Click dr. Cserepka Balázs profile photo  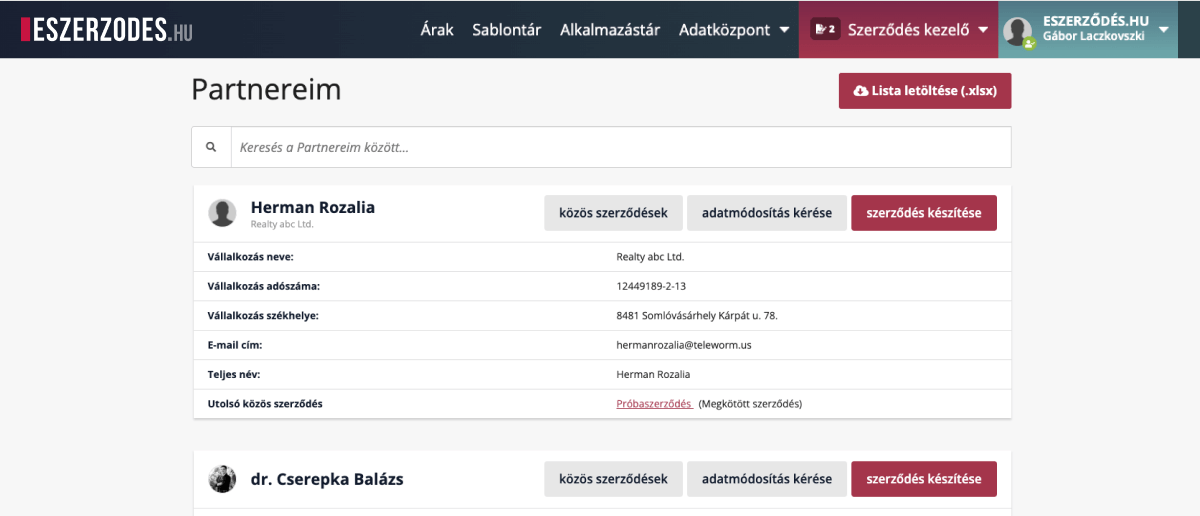(222, 479)
